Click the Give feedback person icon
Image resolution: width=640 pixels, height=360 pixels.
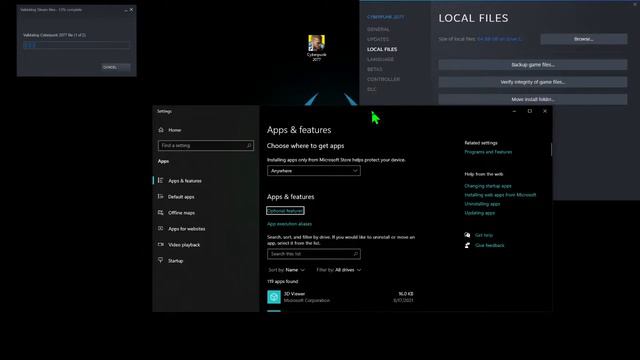(x=467, y=245)
